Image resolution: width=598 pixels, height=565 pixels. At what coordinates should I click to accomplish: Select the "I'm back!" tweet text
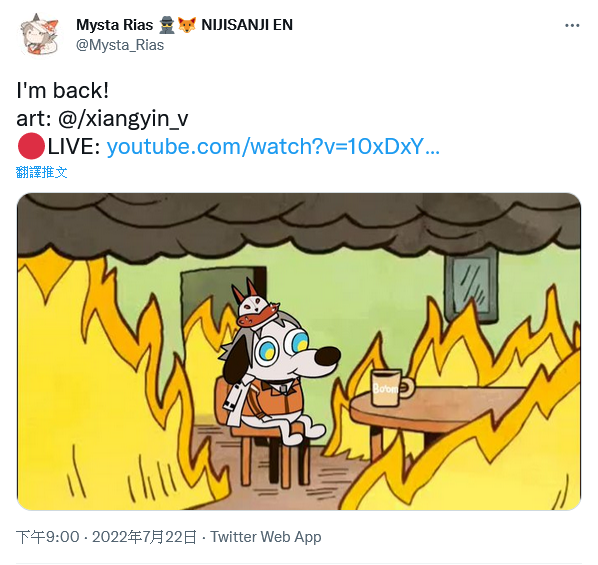(63, 91)
